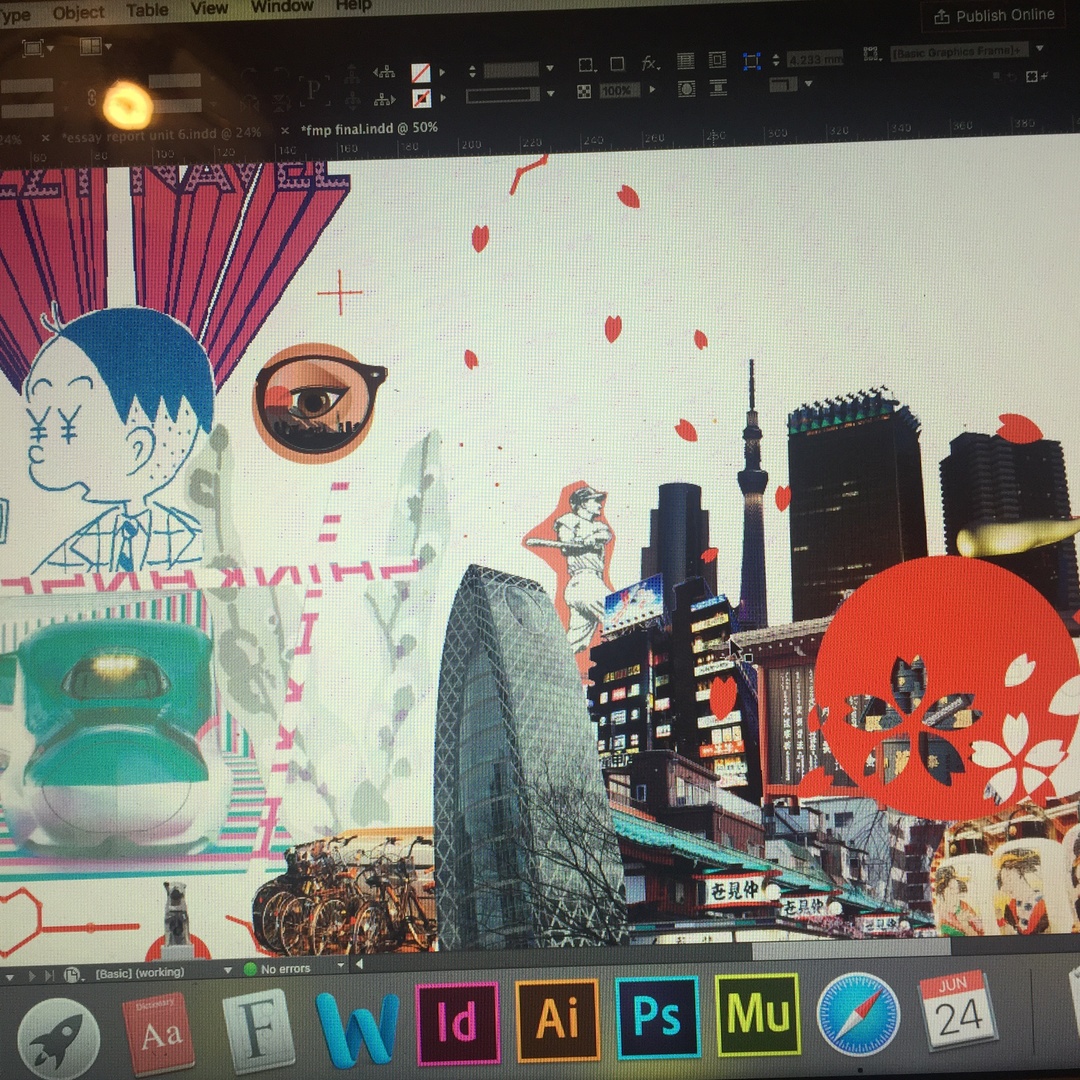The image size is (1080, 1080).
Task: Click the stroke color swatch
Action: click(x=421, y=98)
